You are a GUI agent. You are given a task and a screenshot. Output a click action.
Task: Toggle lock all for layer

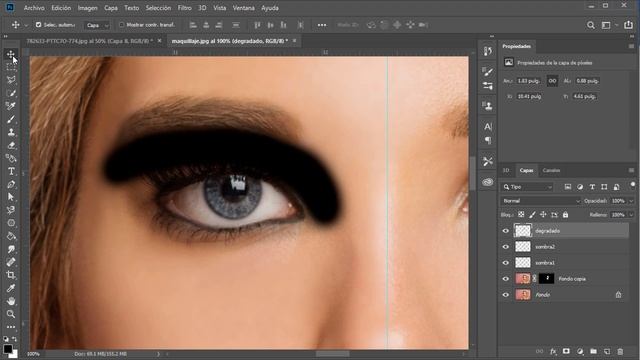pyautogui.click(x=565, y=215)
